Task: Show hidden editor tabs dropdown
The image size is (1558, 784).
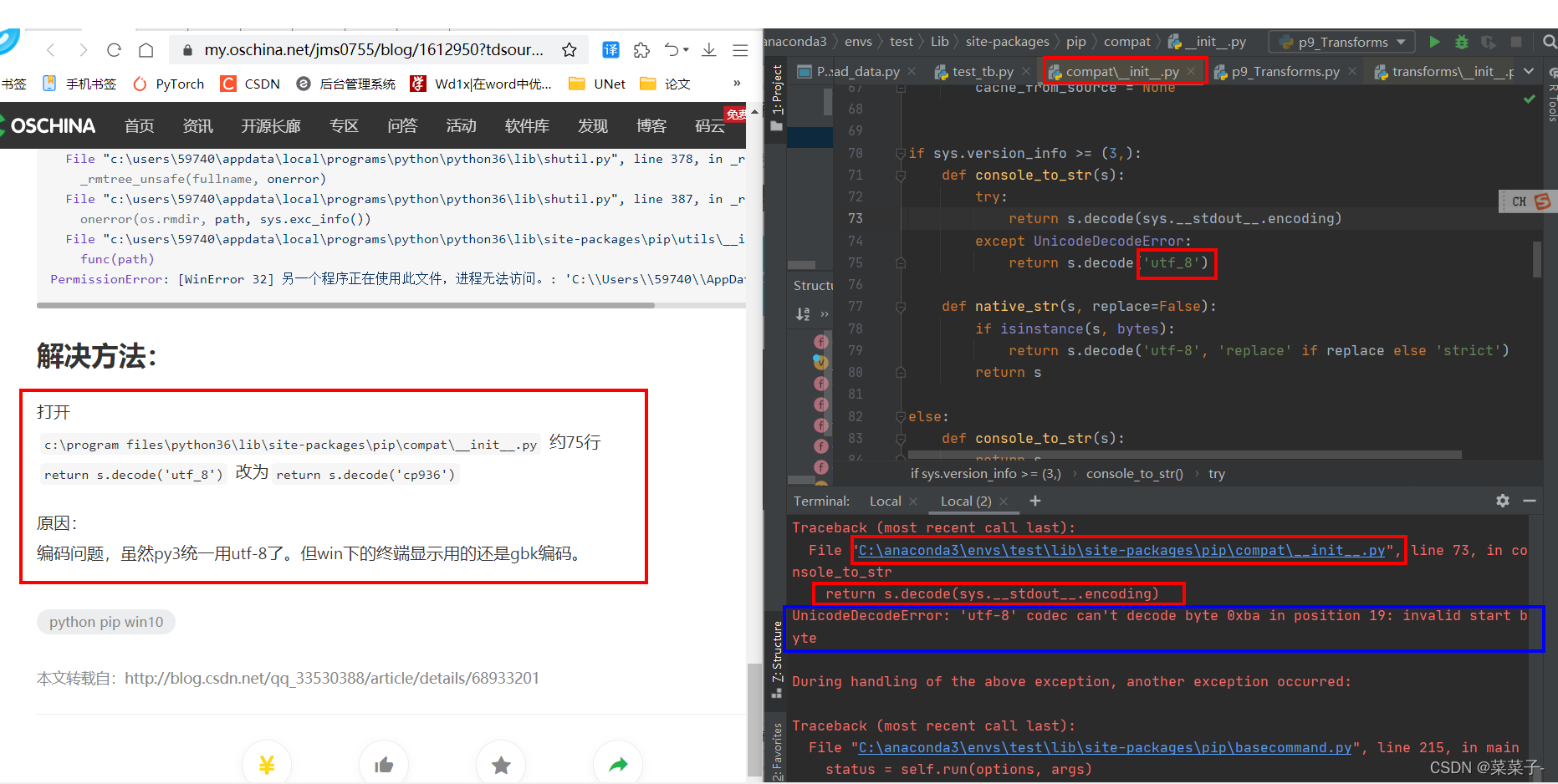Action: pos(1529,72)
